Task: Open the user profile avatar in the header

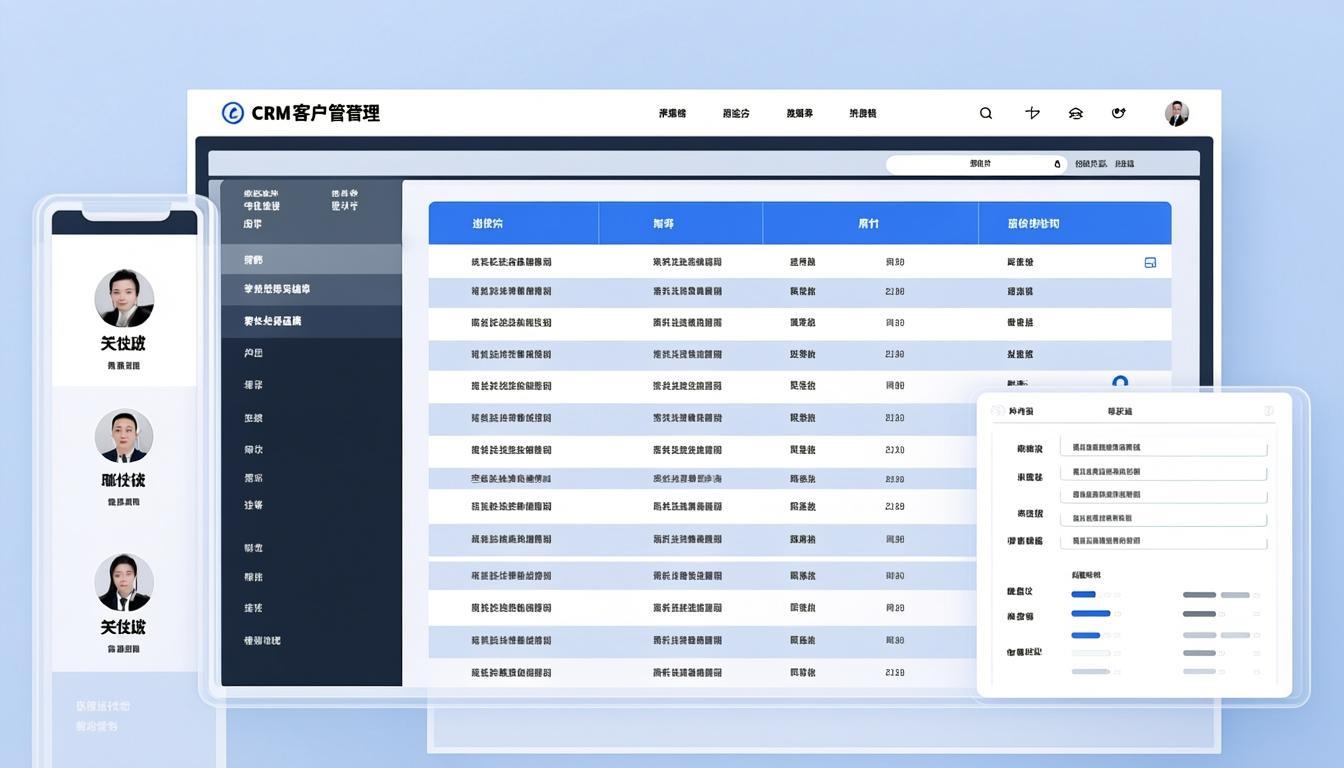Action: (1177, 113)
